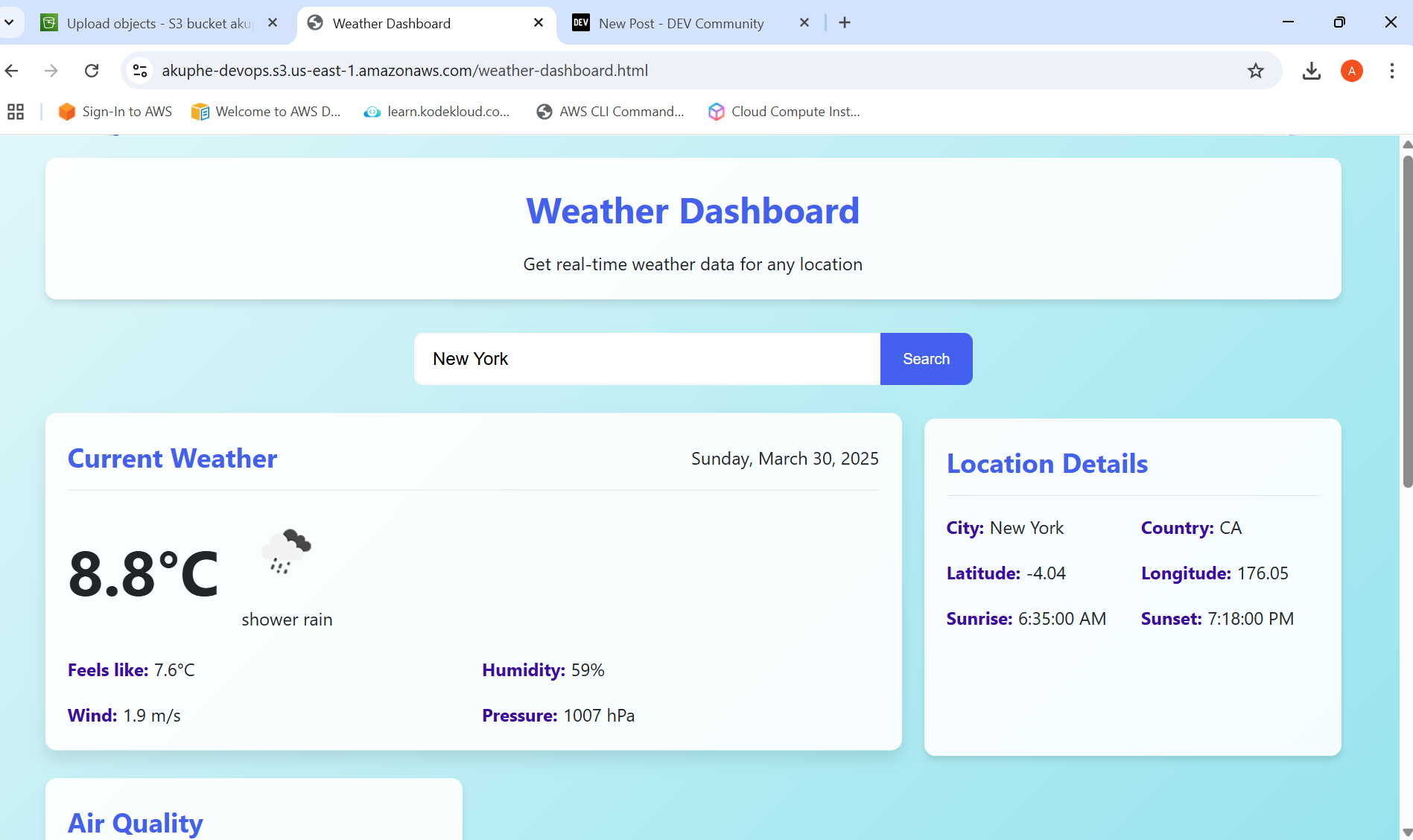Click the blue Search button

tap(926, 359)
